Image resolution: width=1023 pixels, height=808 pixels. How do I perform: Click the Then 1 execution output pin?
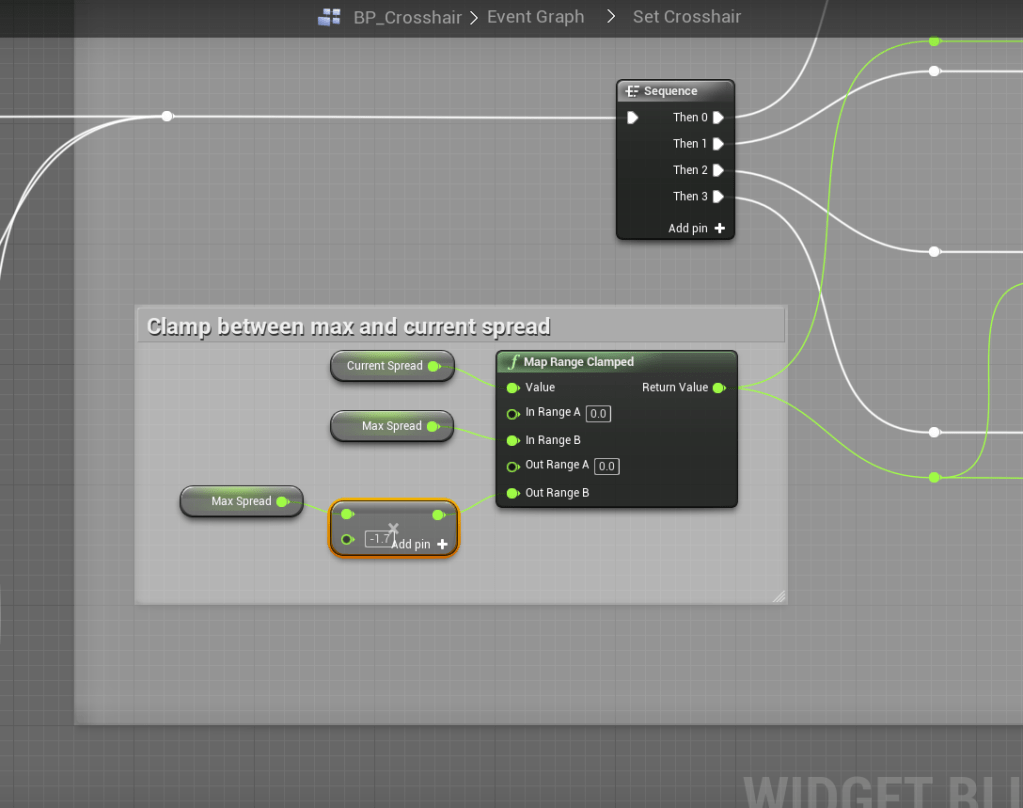(718, 144)
